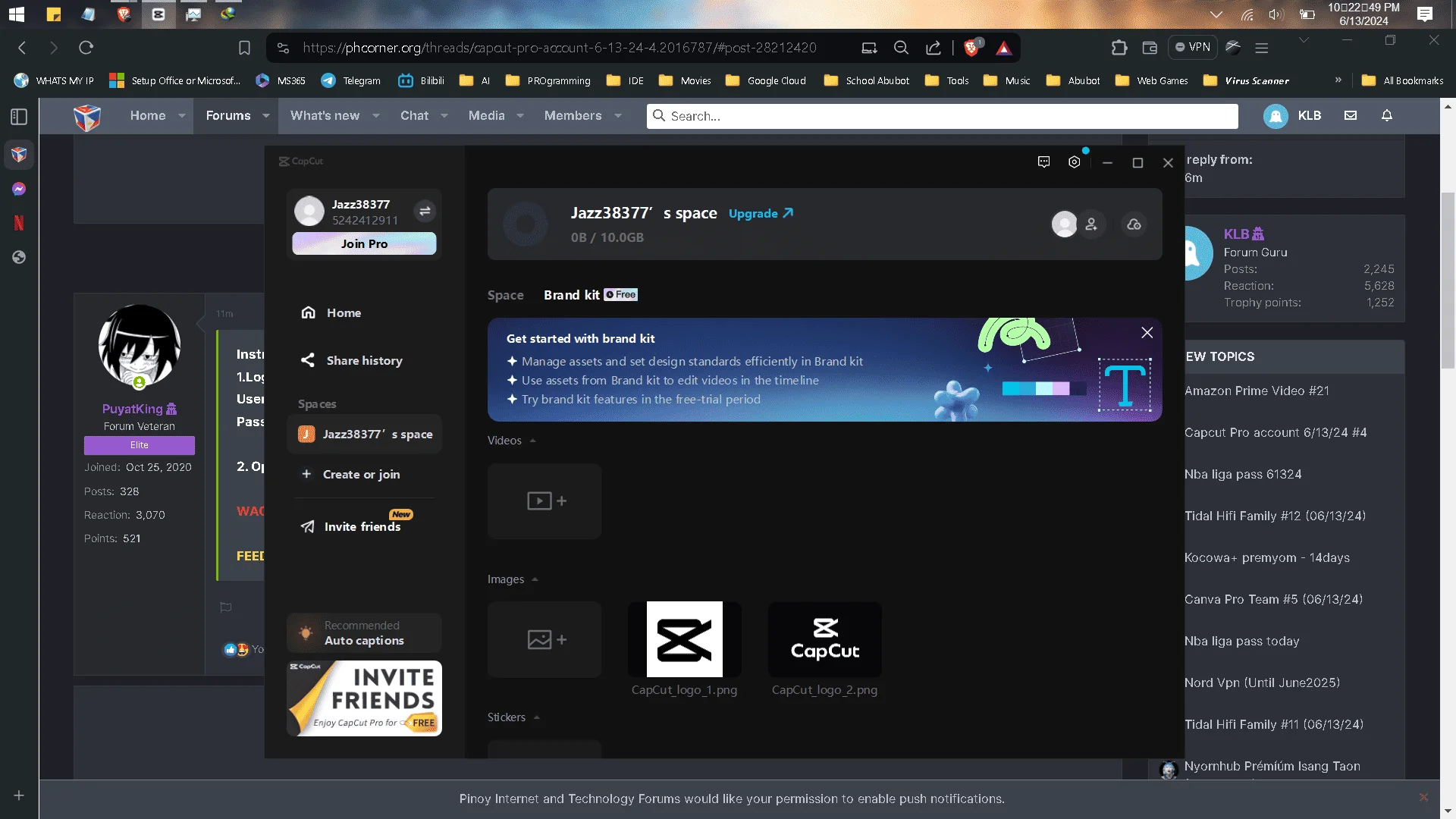Viewport: 1456px width, 819px height.
Task: Open the forum inbox envelope icon
Action: [x=1351, y=116]
